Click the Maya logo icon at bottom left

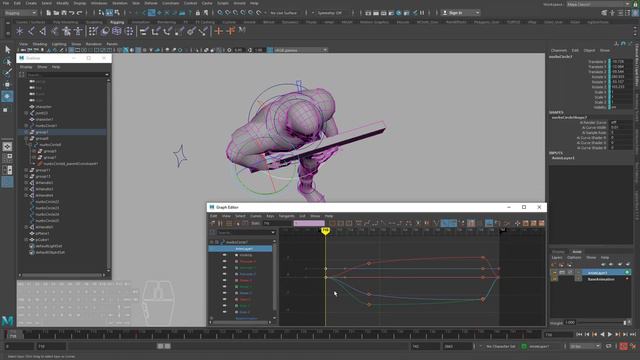[x=7, y=321]
